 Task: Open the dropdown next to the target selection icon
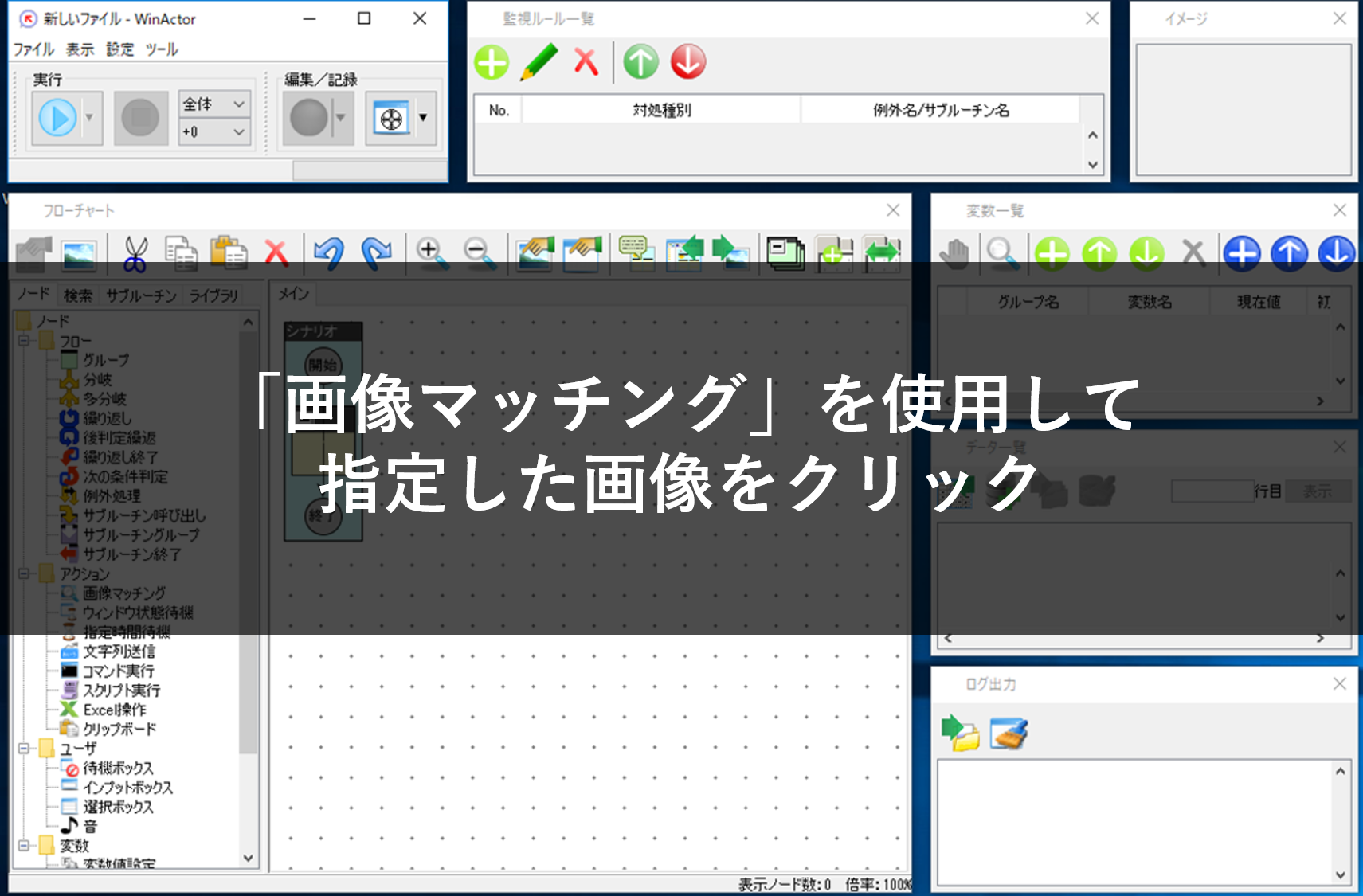pos(423,118)
